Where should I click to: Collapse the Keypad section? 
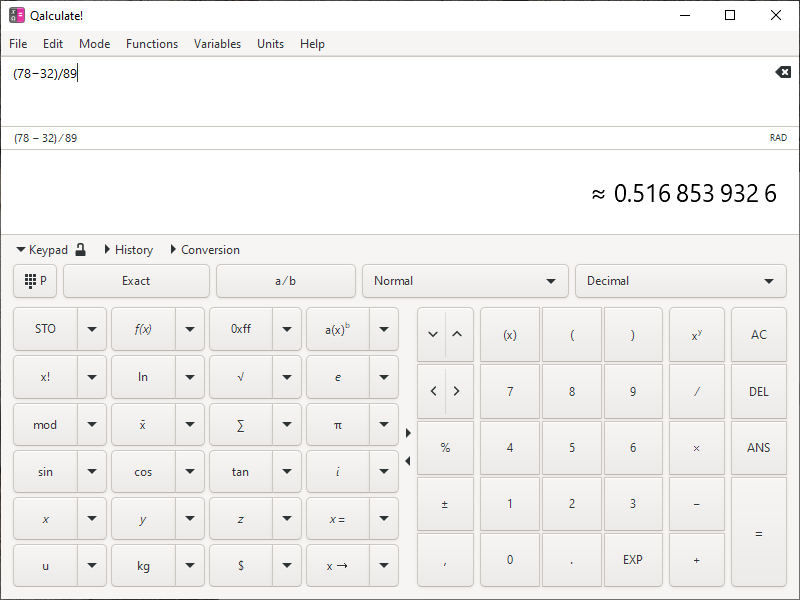(x=41, y=250)
